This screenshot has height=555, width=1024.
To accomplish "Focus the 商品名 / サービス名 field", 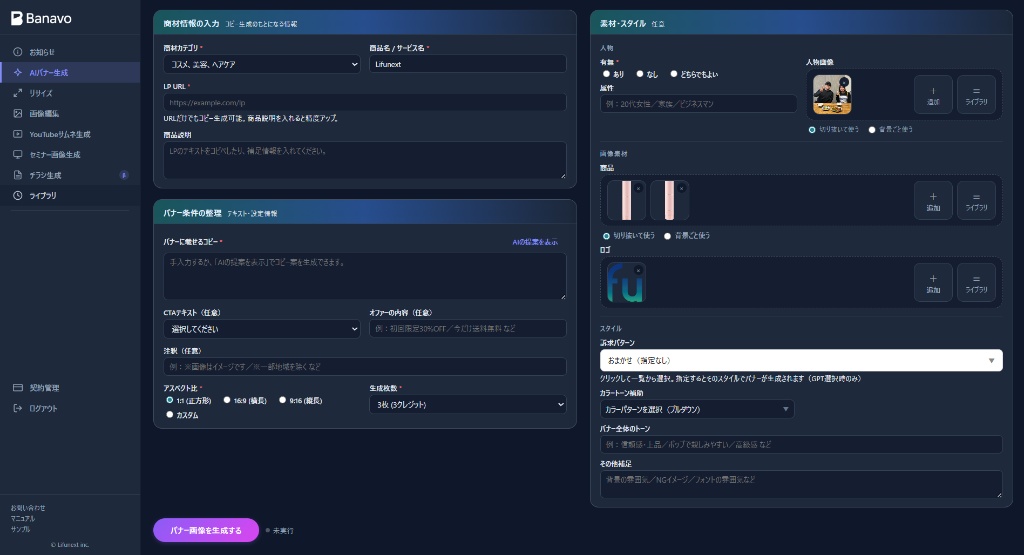I will click(468, 64).
